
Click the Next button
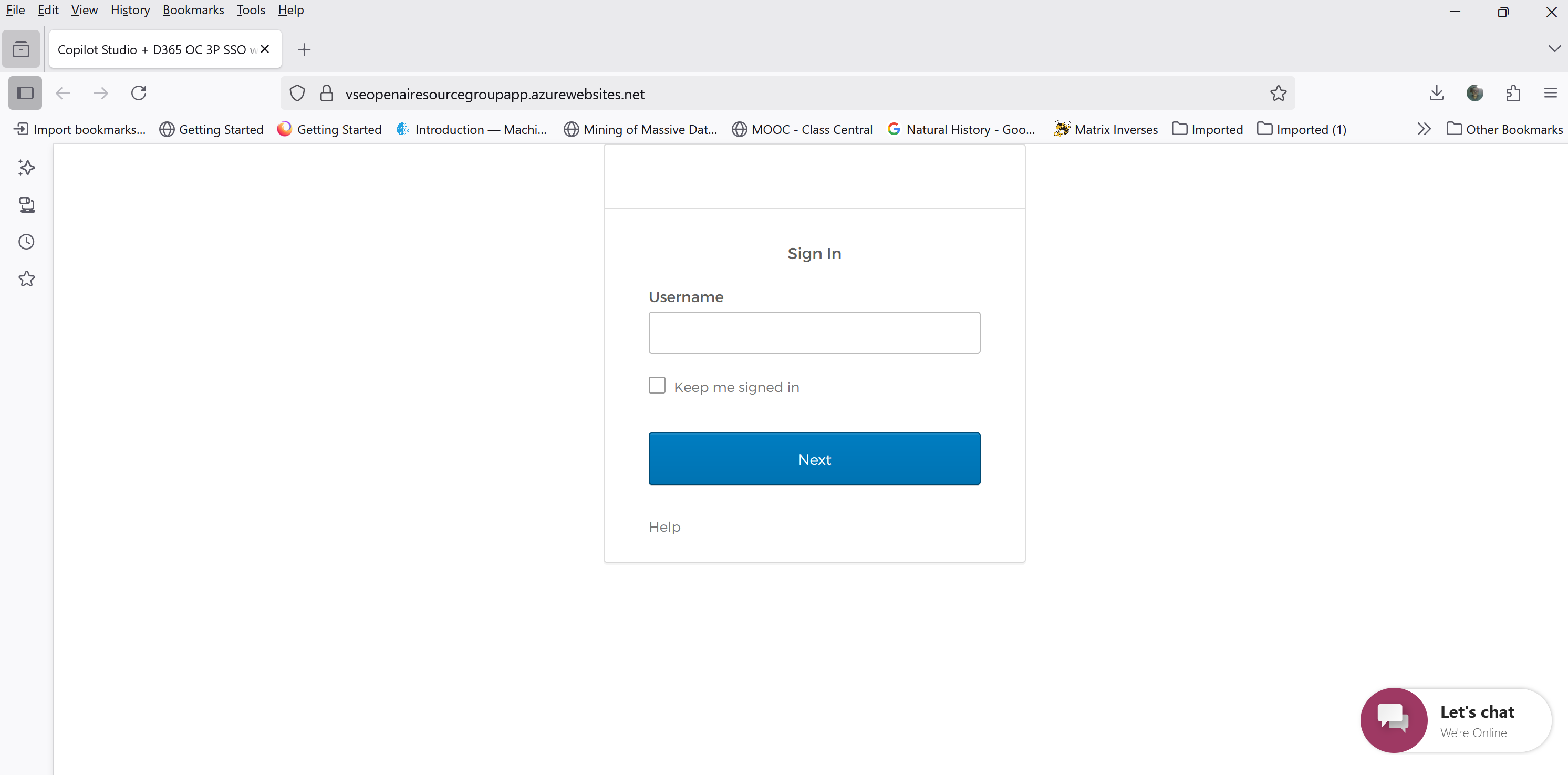pos(814,458)
